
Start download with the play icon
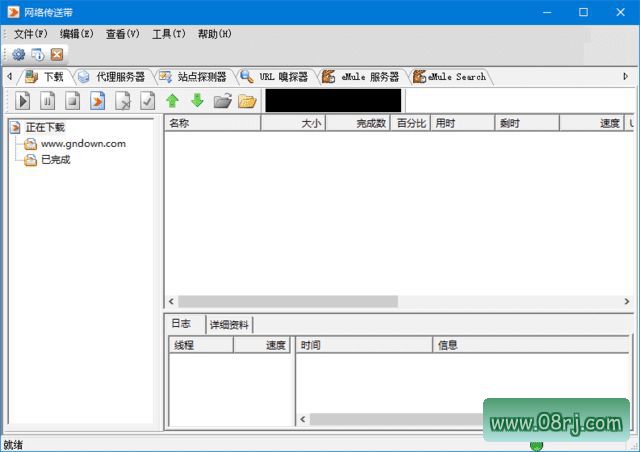(23, 101)
